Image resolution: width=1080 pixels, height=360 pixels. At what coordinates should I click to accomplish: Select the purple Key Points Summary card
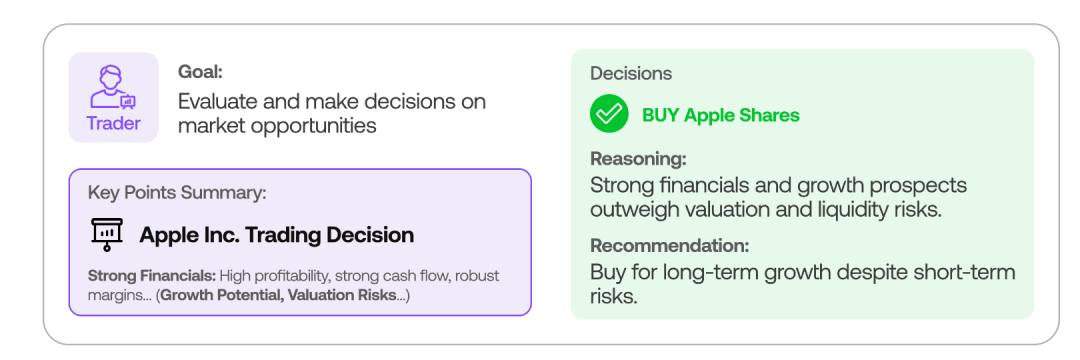point(300,242)
